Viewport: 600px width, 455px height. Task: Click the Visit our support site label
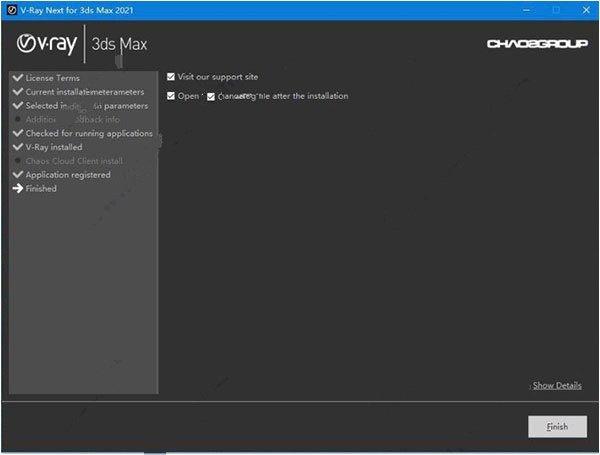click(218, 77)
